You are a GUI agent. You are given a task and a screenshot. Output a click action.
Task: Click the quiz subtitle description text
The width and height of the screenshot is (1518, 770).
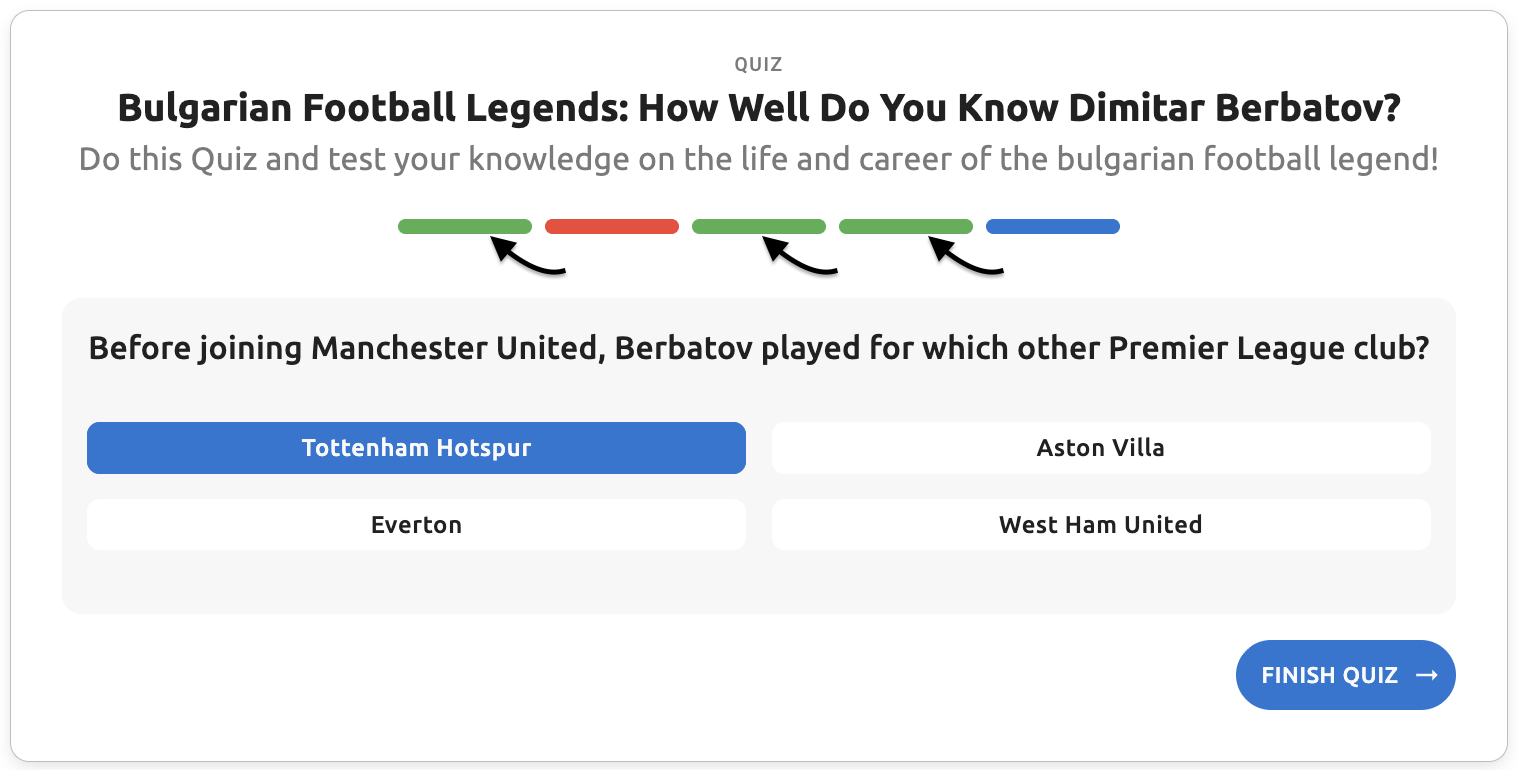pyautogui.click(x=759, y=159)
